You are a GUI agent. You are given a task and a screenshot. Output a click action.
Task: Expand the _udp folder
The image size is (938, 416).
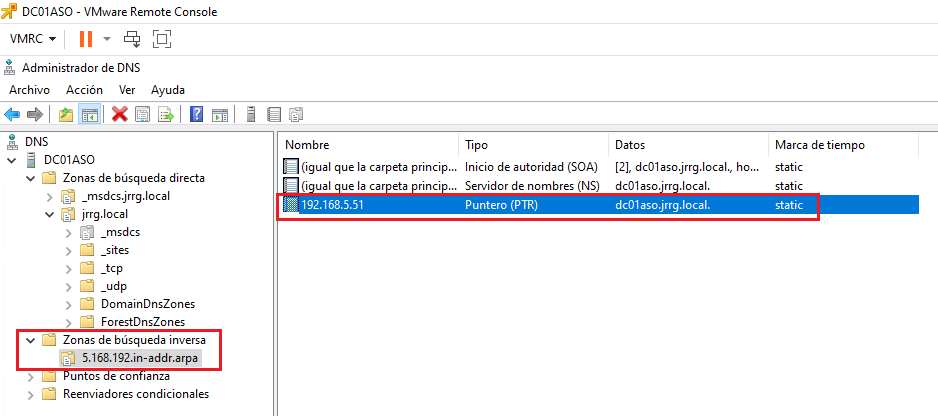pos(69,286)
